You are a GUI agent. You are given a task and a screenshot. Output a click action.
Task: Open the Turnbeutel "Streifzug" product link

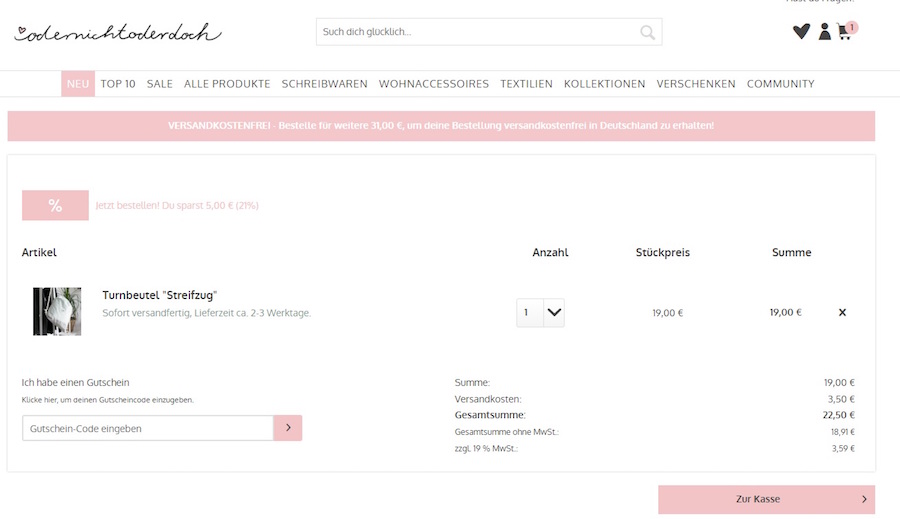point(160,295)
